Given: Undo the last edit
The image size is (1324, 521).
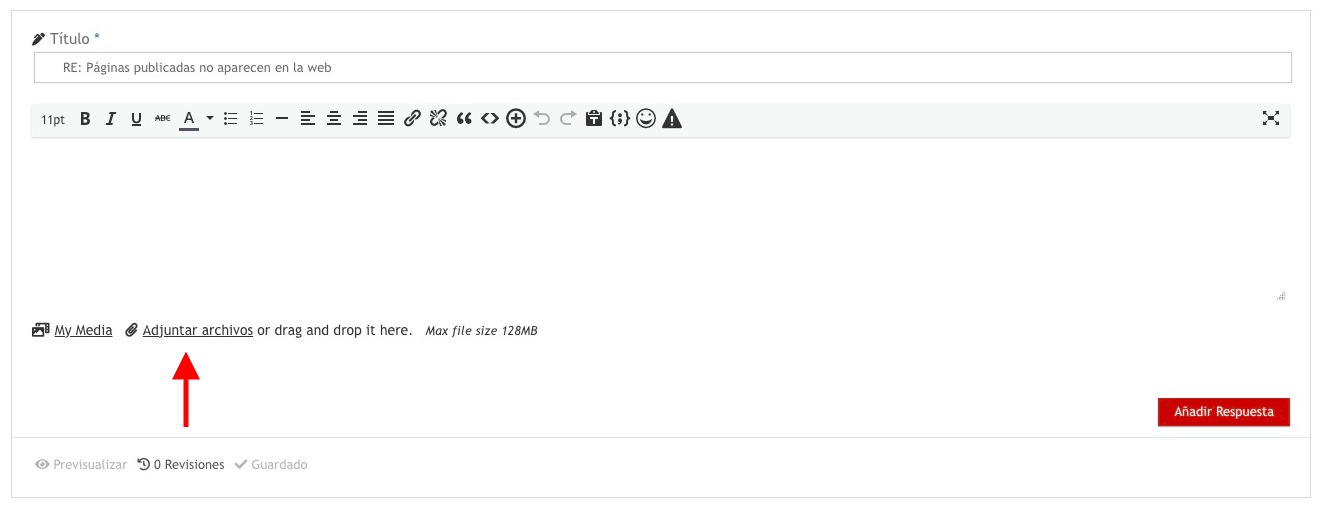Looking at the screenshot, I should click(542, 119).
